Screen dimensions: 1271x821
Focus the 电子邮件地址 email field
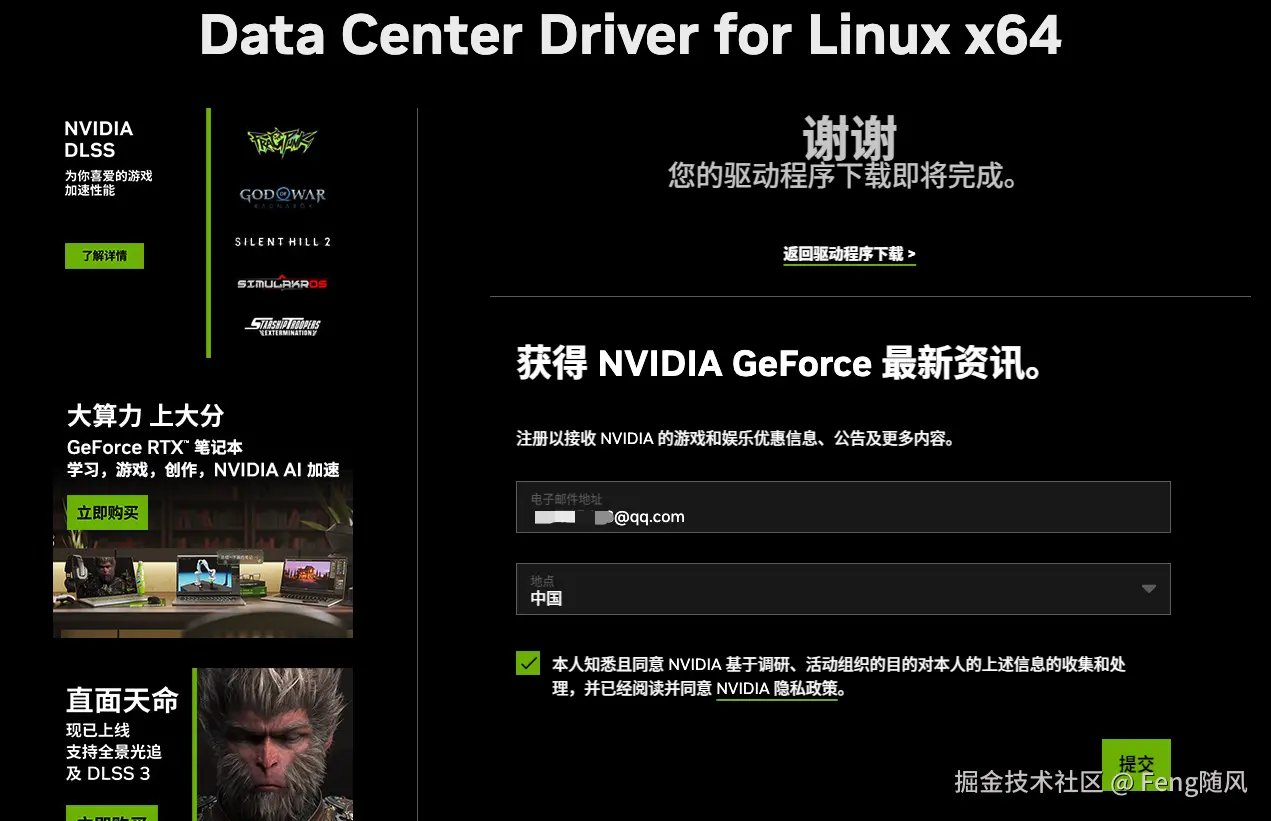point(843,507)
